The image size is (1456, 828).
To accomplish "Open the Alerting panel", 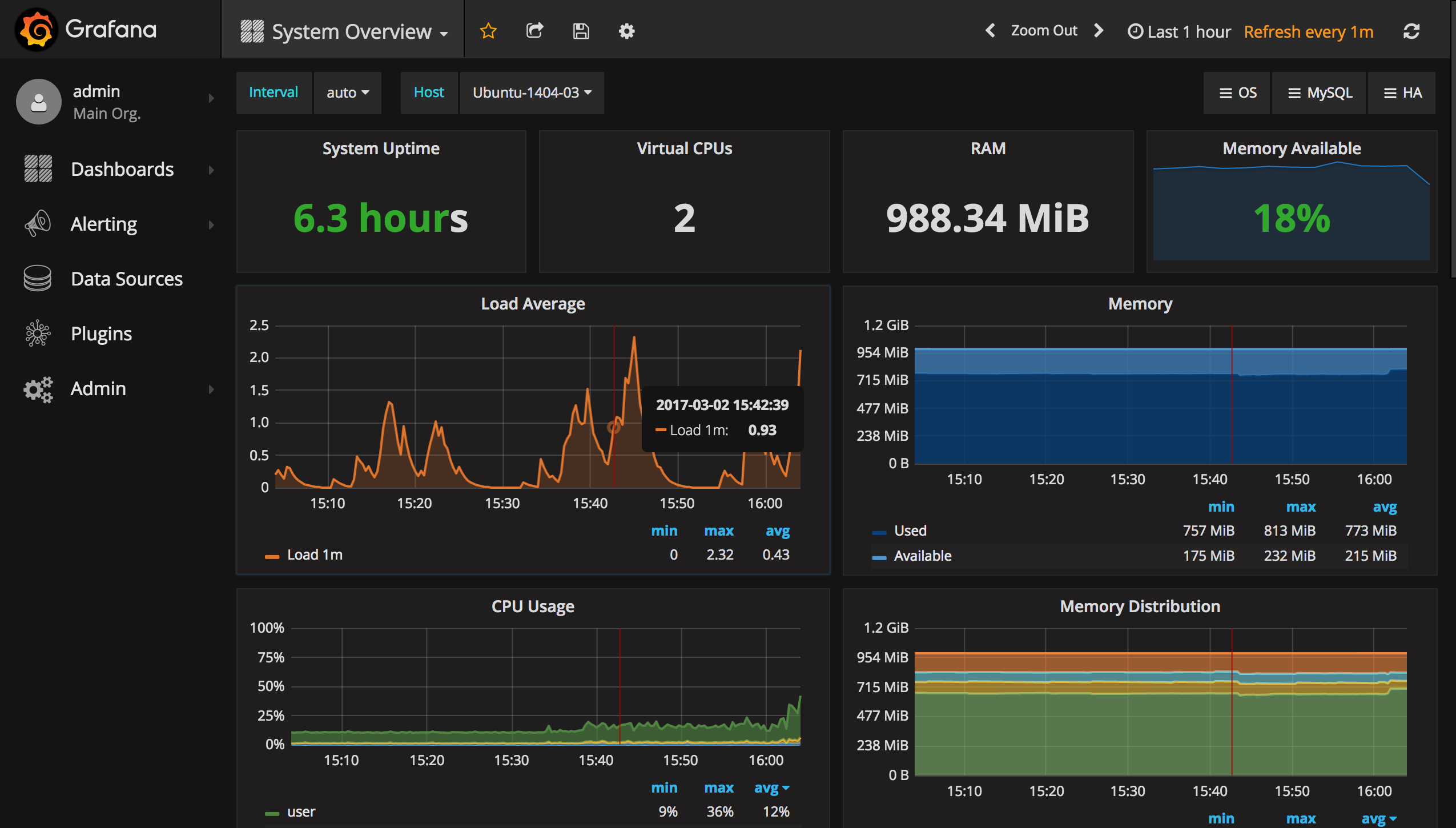I will click(x=106, y=223).
